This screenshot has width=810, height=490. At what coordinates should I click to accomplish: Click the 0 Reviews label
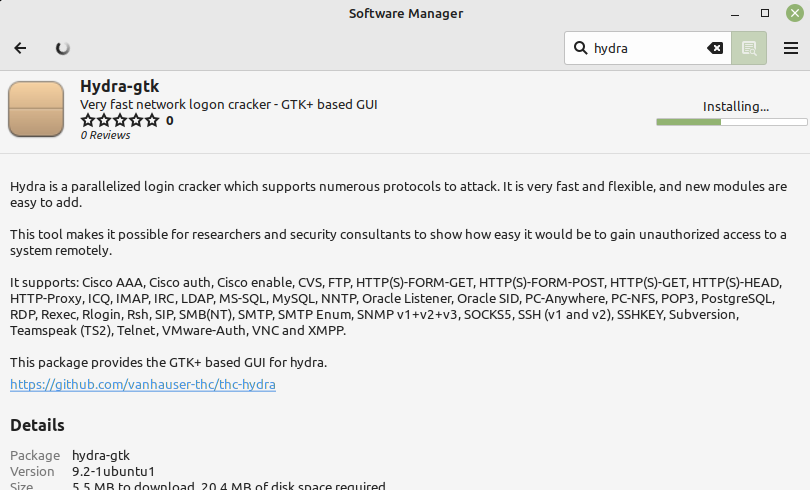pyautogui.click(x=106, y=135)
